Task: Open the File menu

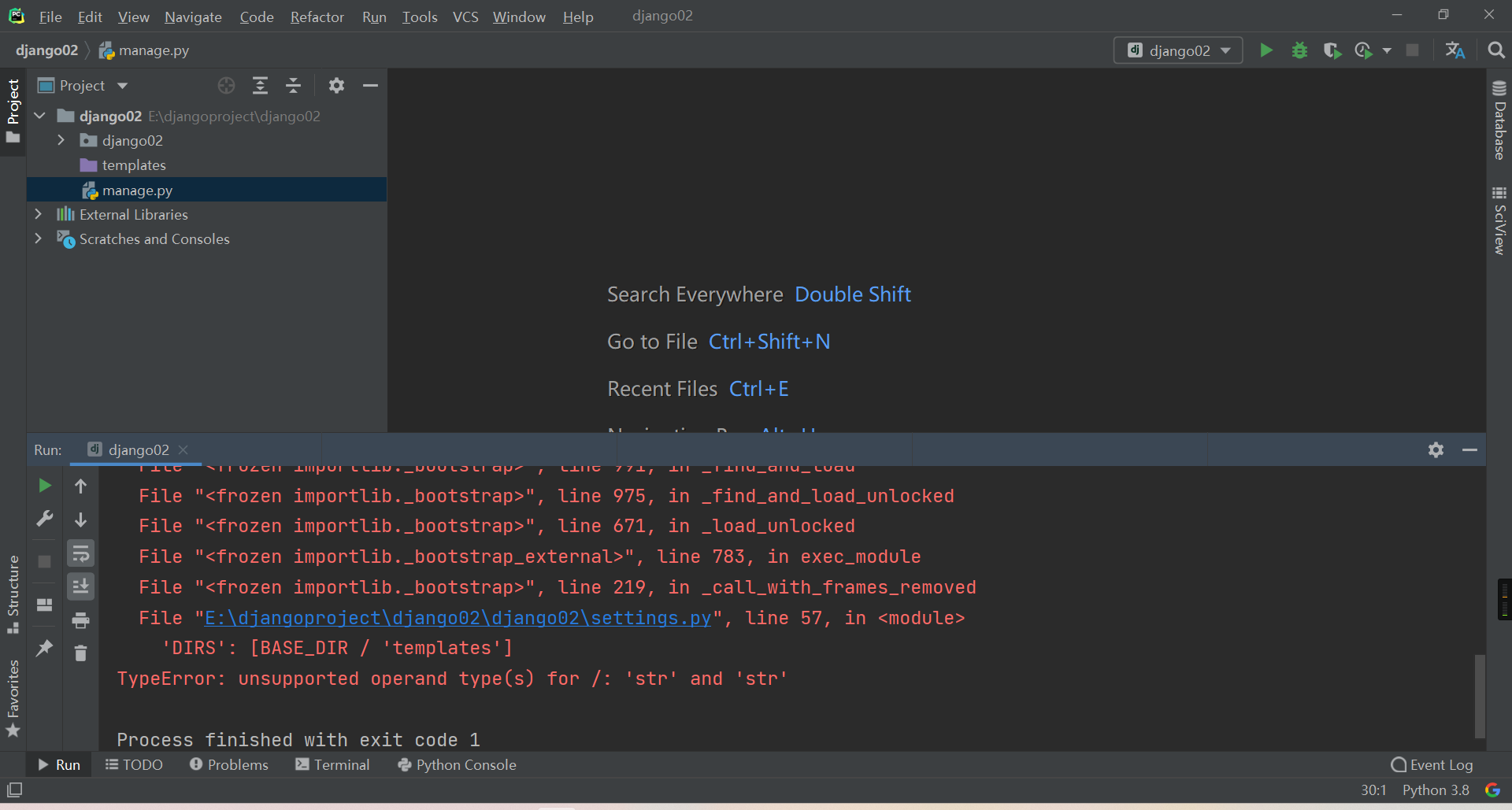Action: click(x=50, y=17)
